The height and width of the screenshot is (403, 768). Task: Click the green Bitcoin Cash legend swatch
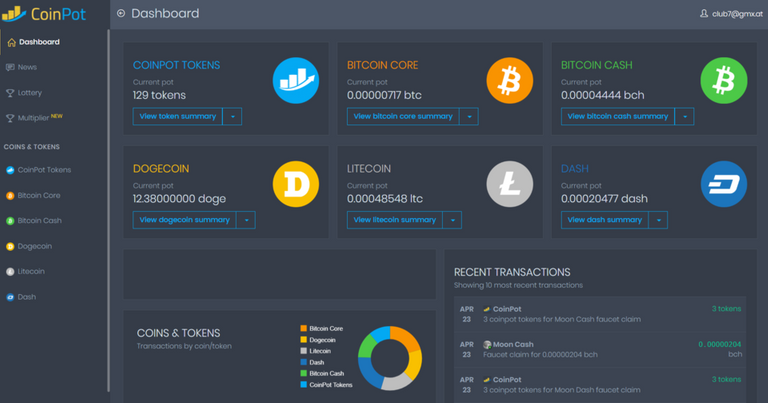coord(304,374)
